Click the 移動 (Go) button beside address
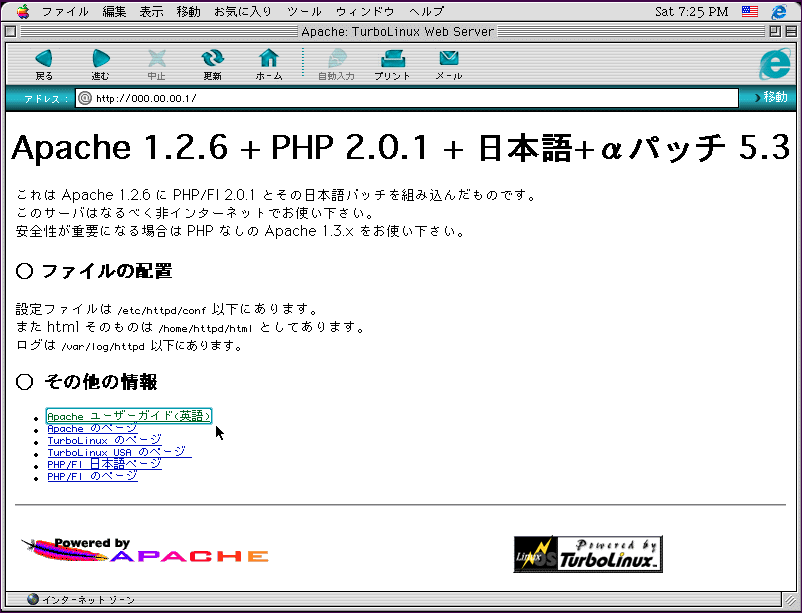 tap(771, 97)
